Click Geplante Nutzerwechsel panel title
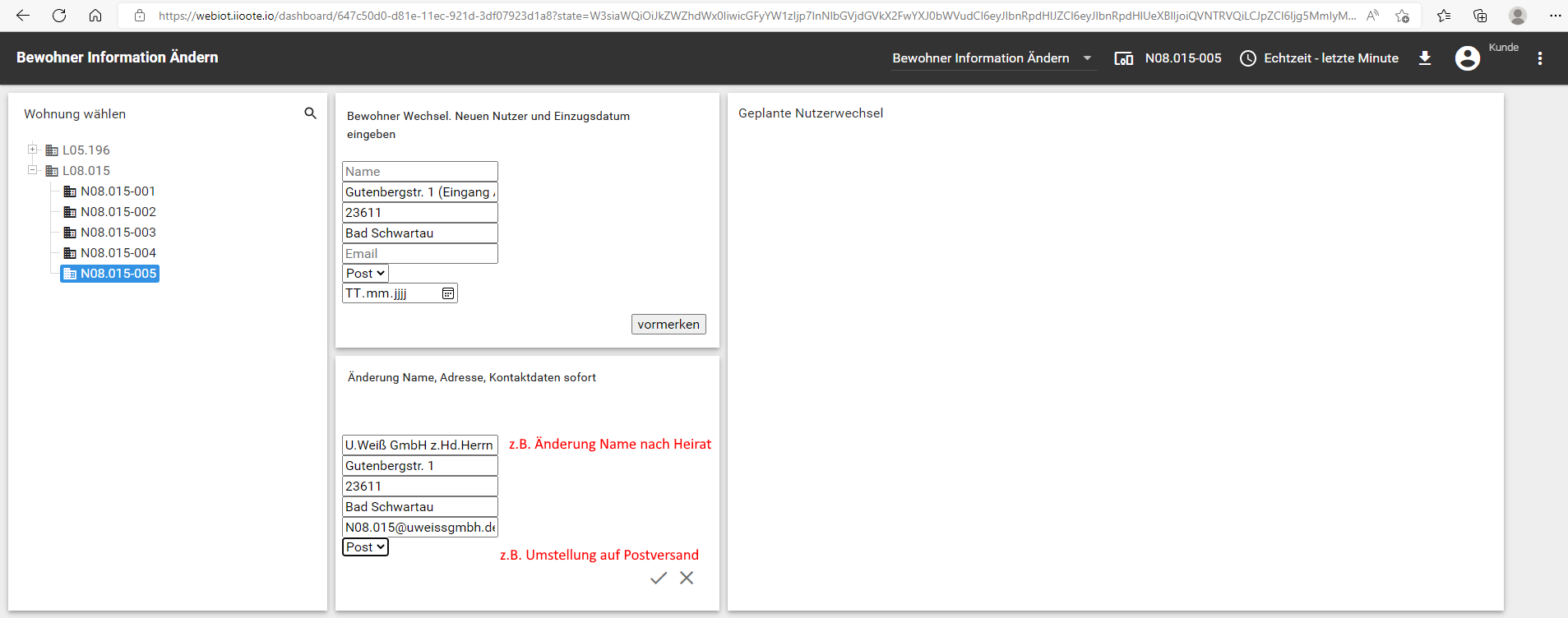This screenshot has height=618, width=1568. (811, 113)
